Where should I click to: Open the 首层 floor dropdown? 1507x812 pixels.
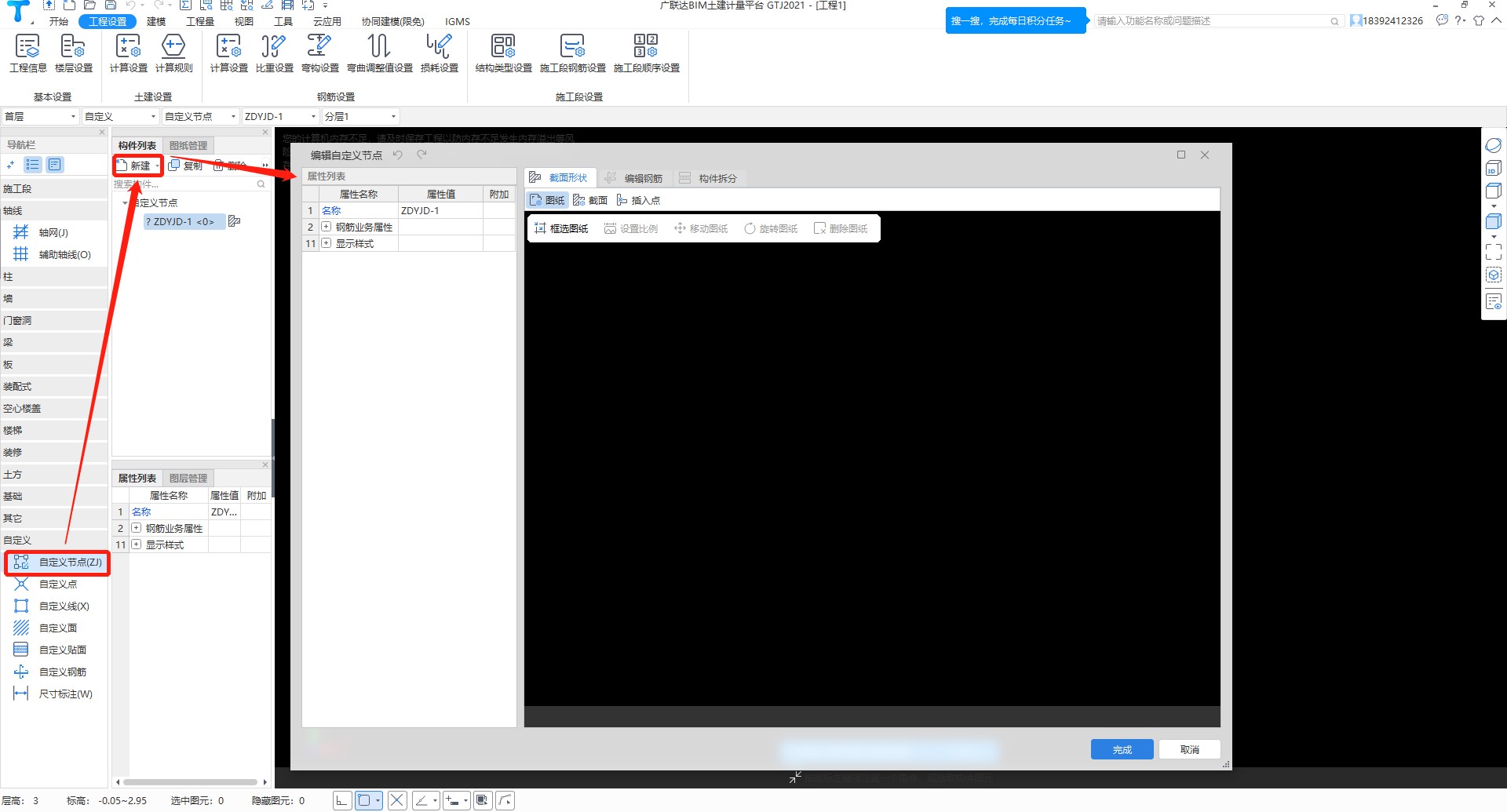40,116
